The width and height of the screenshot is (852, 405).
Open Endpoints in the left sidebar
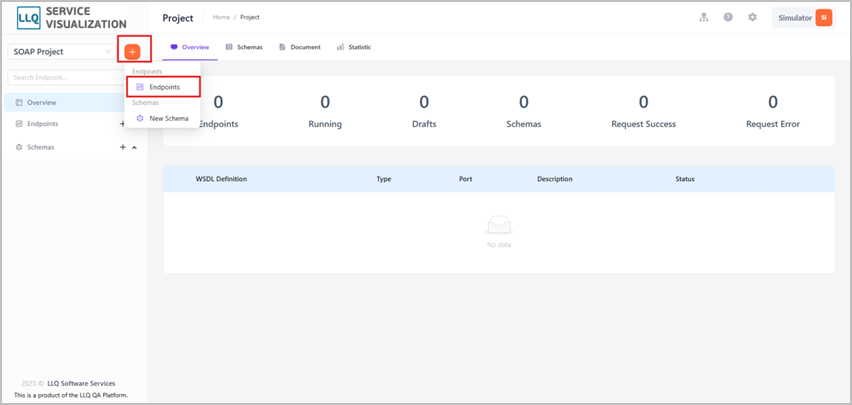pos(42,123)
